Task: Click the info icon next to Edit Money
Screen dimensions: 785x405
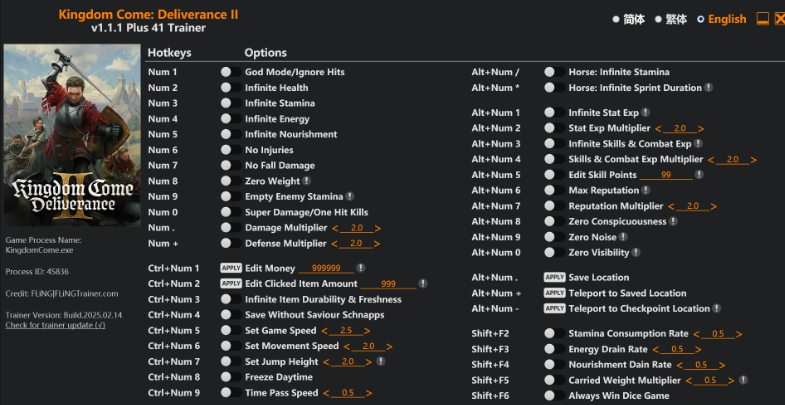Action: (360, 268)
